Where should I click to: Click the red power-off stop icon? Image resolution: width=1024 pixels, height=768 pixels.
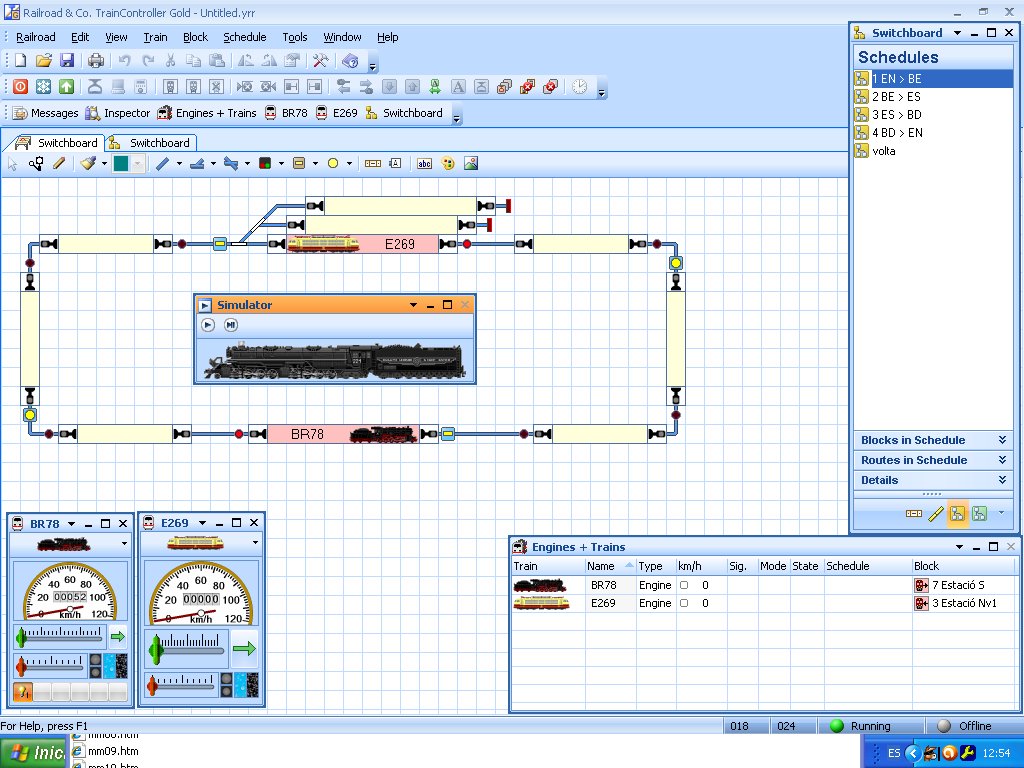[20, 87]
